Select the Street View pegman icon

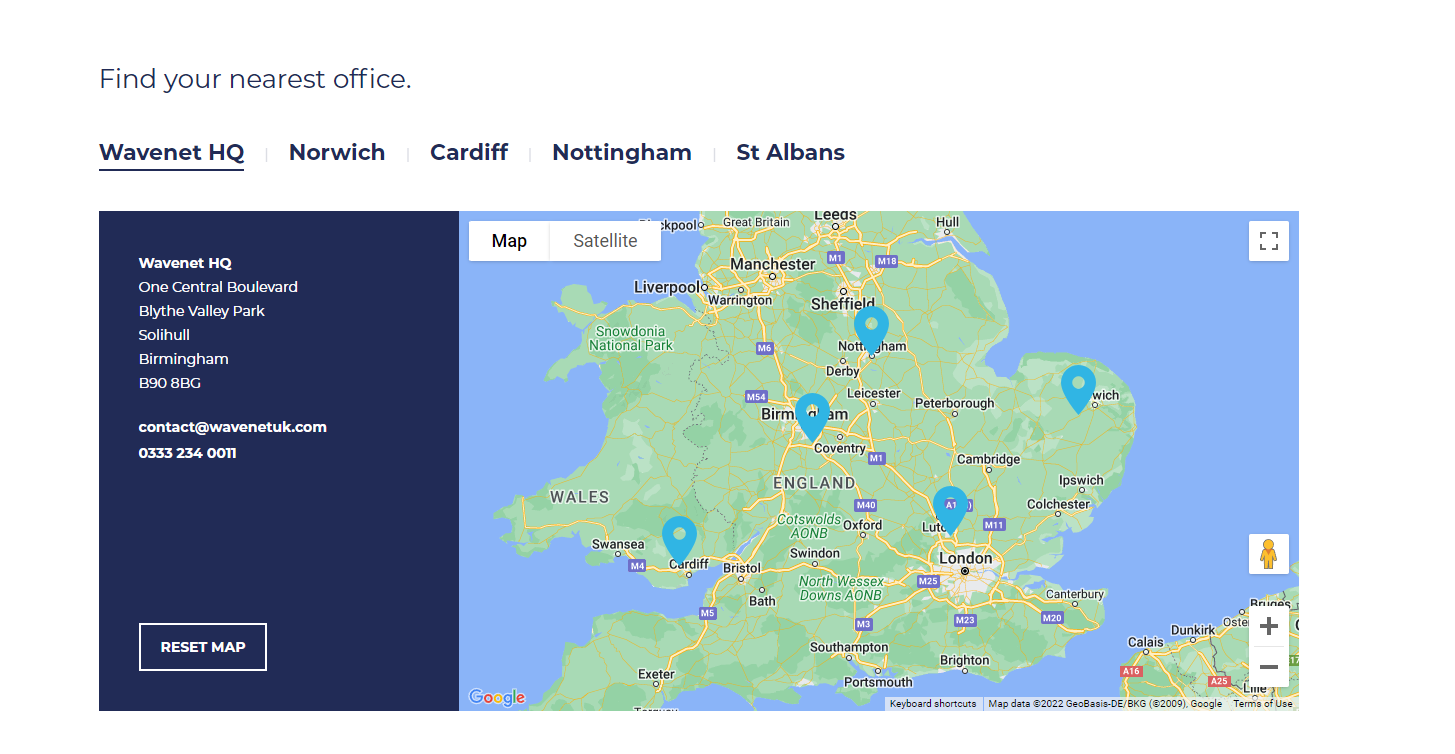(1268, 554)
